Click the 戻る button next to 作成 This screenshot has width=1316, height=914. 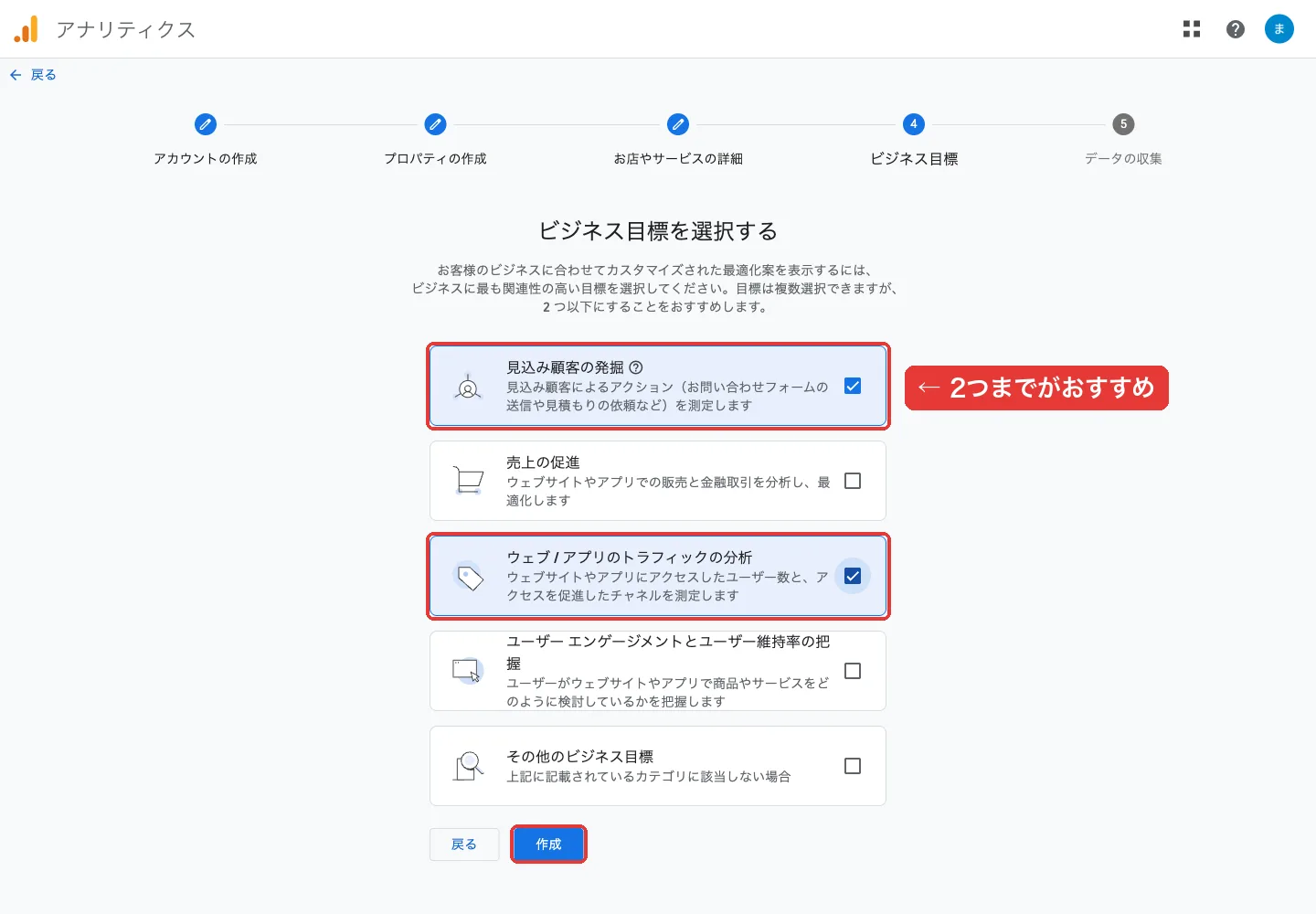[x=464, y=845]
